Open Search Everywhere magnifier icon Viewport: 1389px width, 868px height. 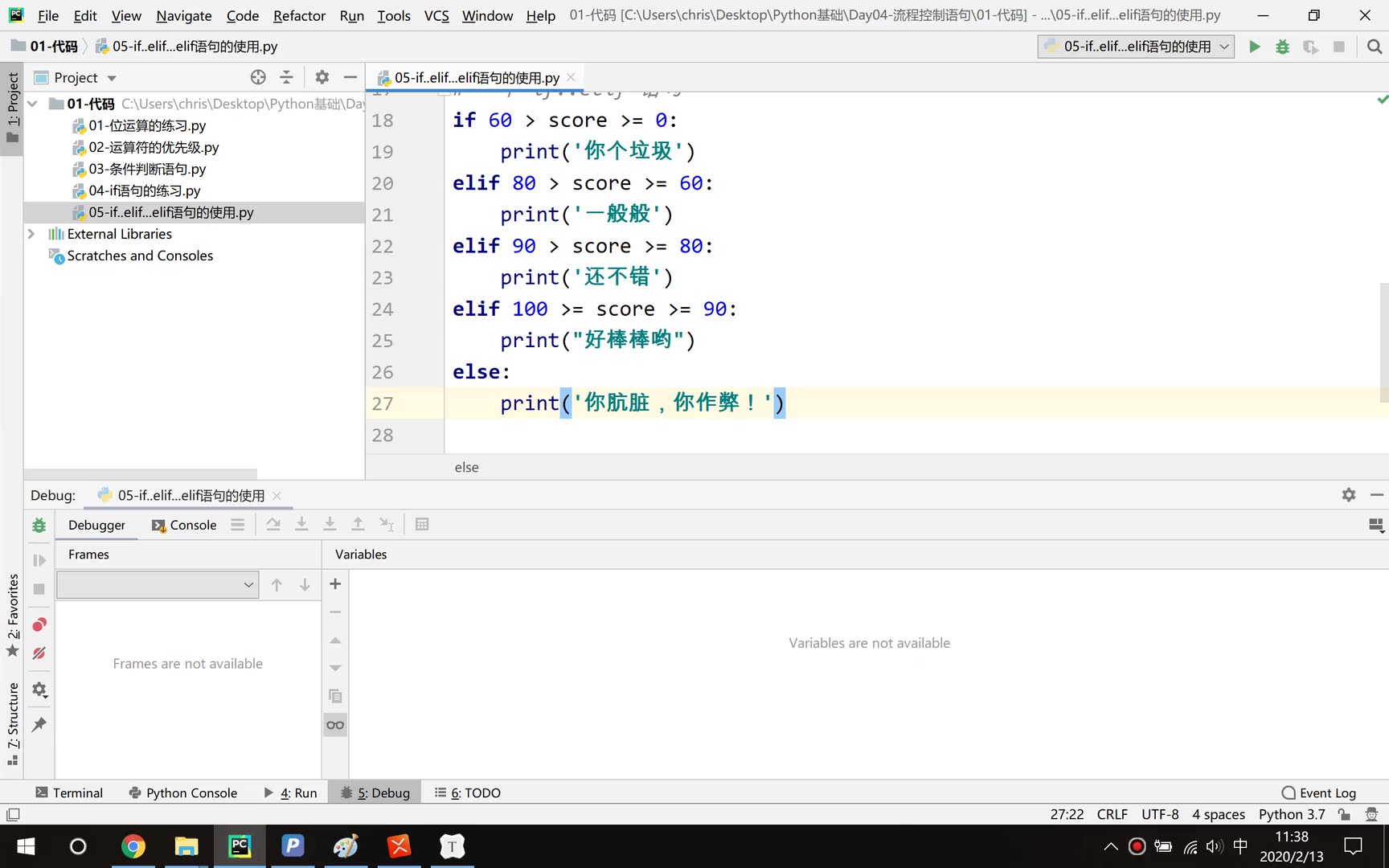coord(1375,47)
